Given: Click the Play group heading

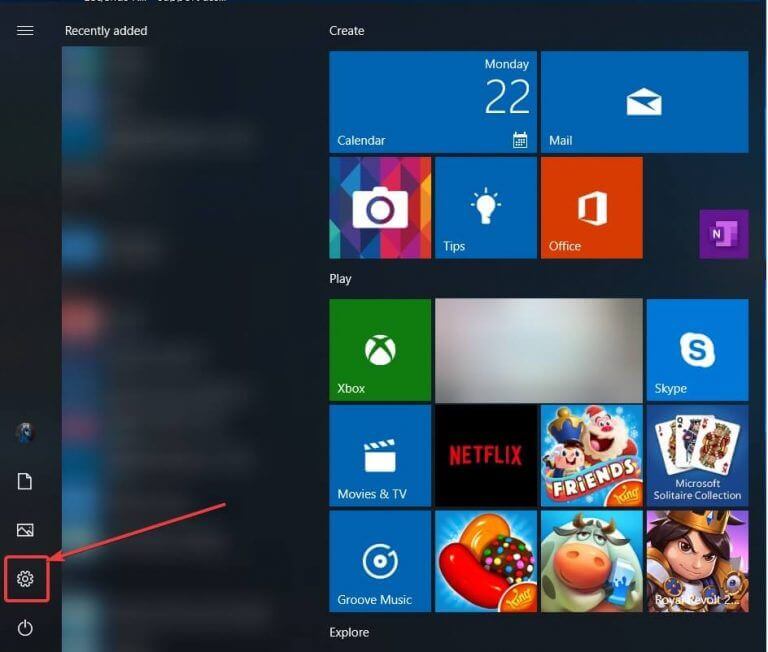Looking at the screenshot, I should 340,279.
